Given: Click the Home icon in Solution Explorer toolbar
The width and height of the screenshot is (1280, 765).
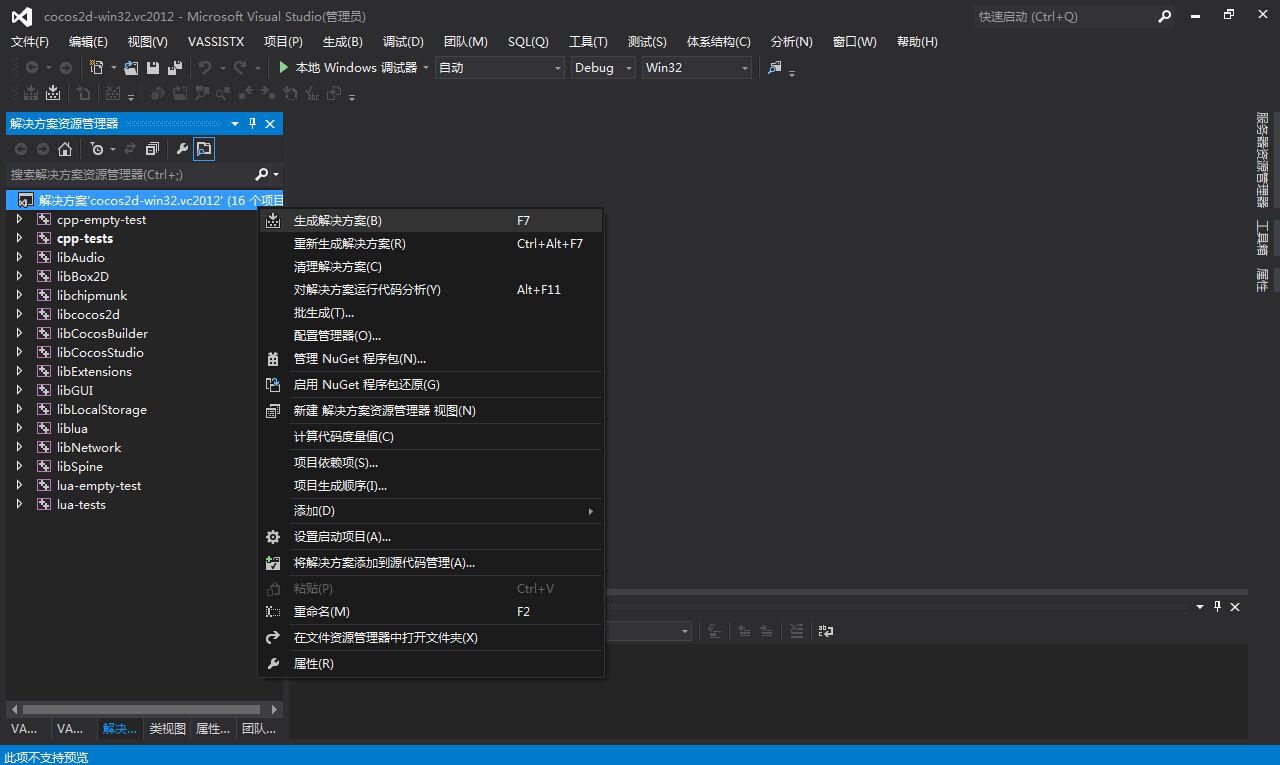Looking at the screenshot, I should coord(65,149).
